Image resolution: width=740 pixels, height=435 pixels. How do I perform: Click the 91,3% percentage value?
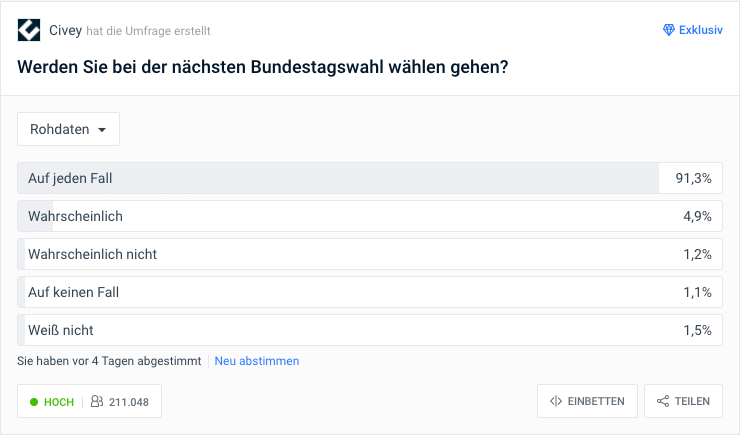(x=693, y=178)
